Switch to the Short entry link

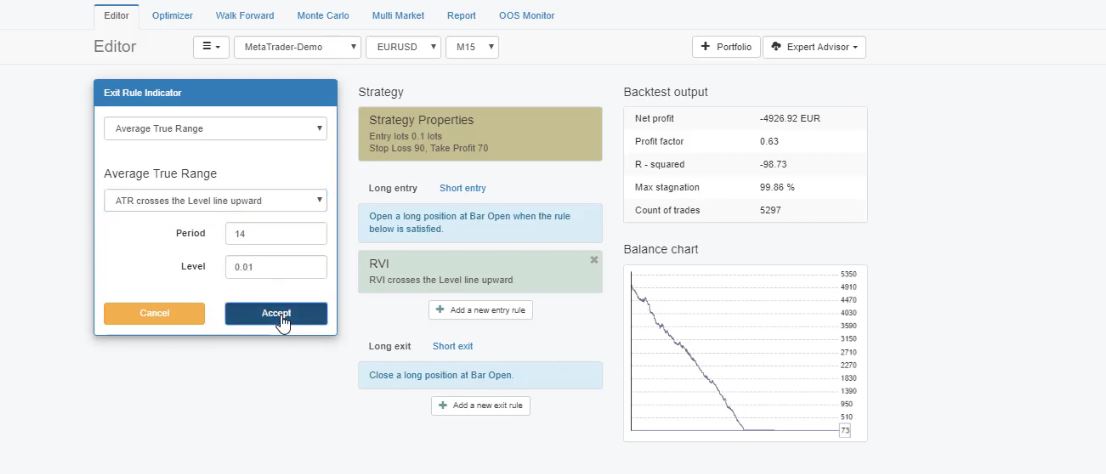click(462, 188)
